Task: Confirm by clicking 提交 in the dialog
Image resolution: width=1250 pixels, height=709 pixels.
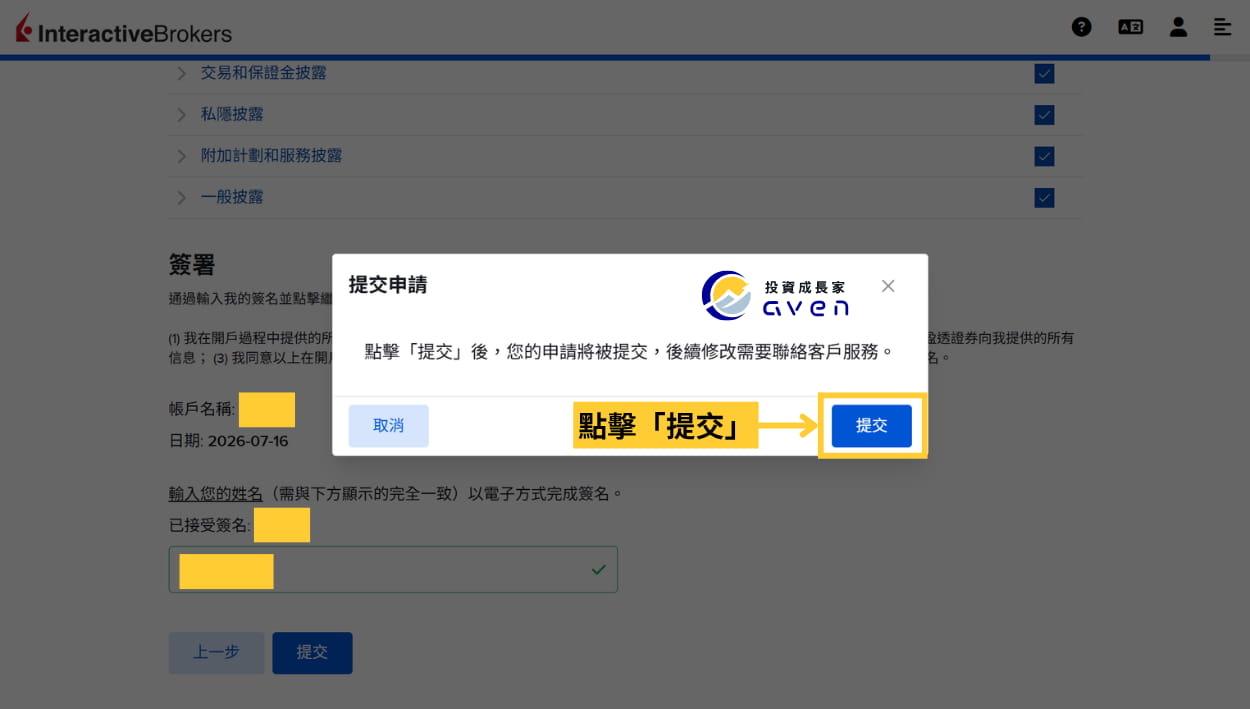Action: (872, 426)
